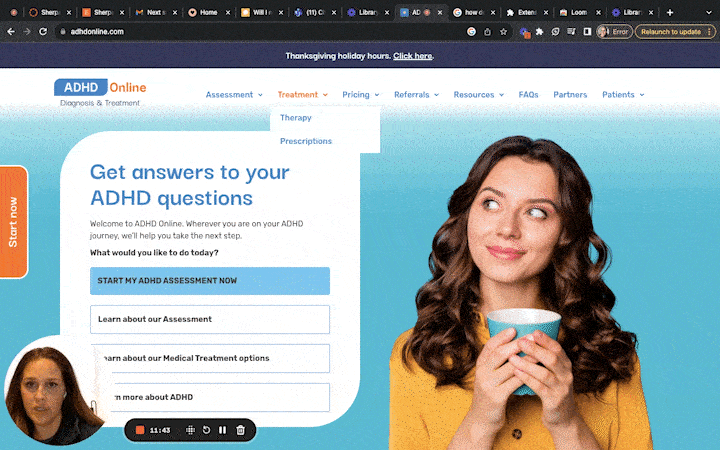720x450 pixels.
Task: Expand the Referrals menu
Action: point(416,95)
